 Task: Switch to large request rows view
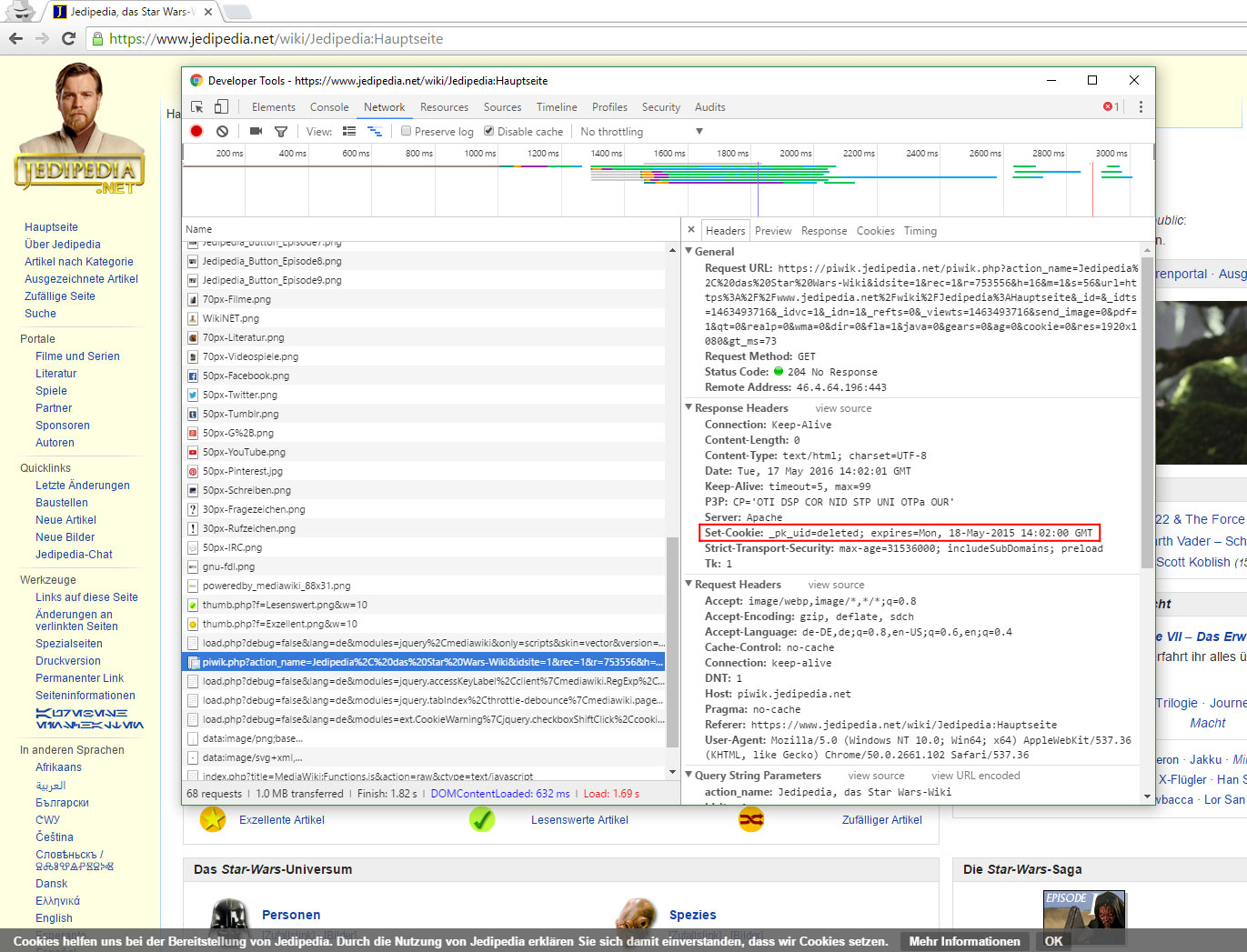point(349,131)
